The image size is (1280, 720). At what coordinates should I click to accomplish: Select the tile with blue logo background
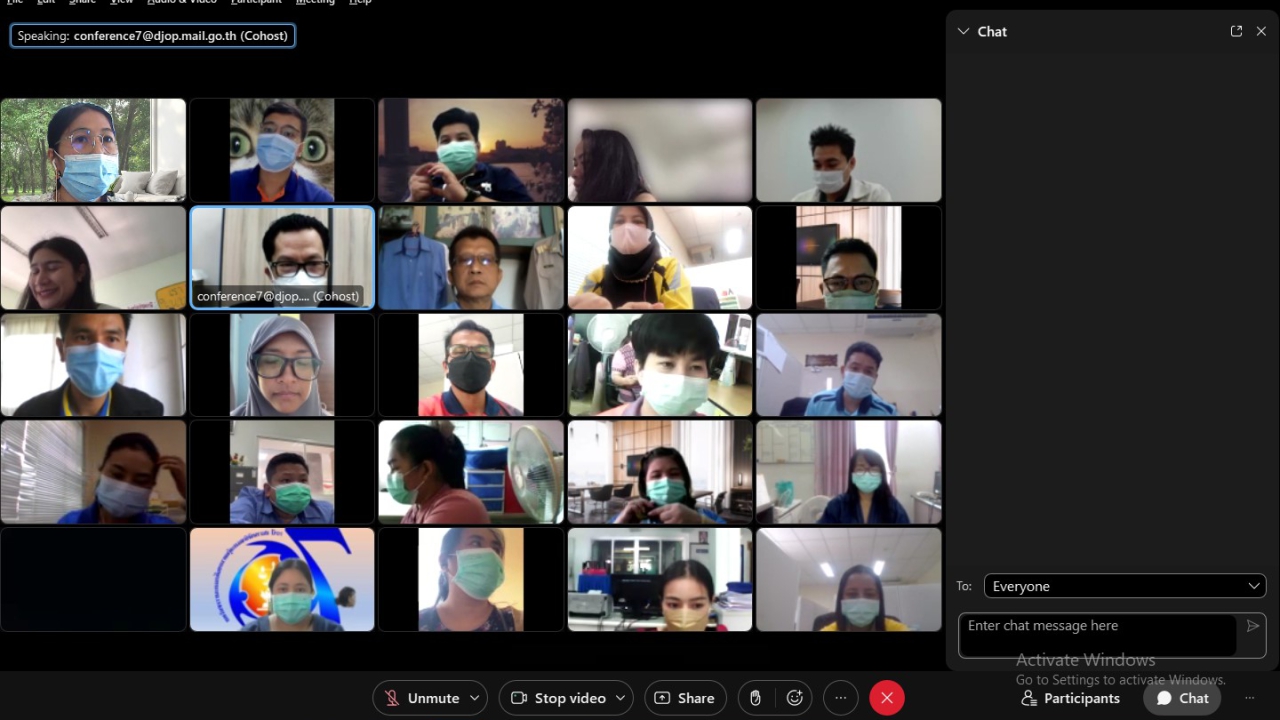click(x=282, y=579)
